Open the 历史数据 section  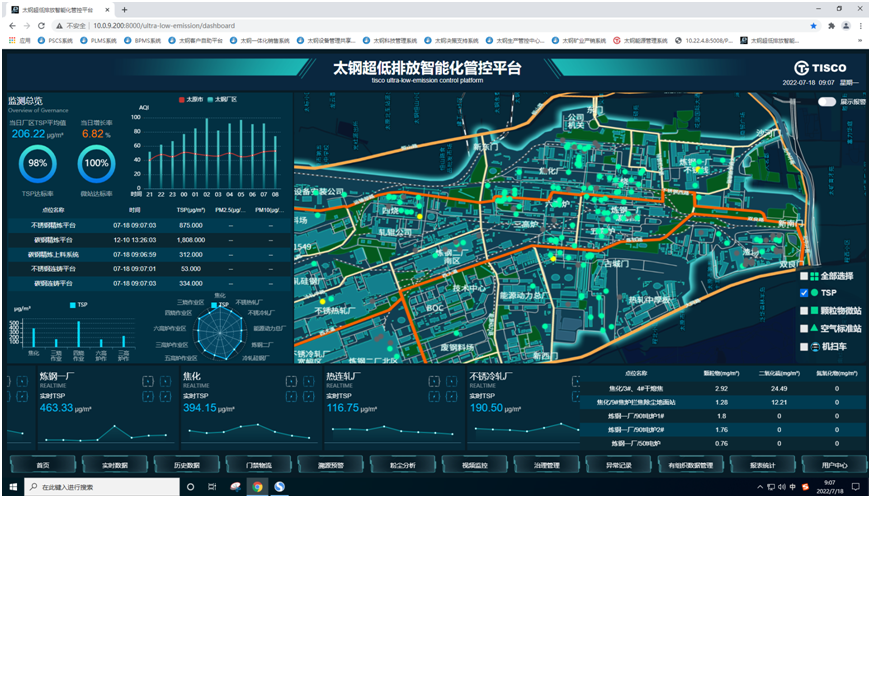pos(187,464)
